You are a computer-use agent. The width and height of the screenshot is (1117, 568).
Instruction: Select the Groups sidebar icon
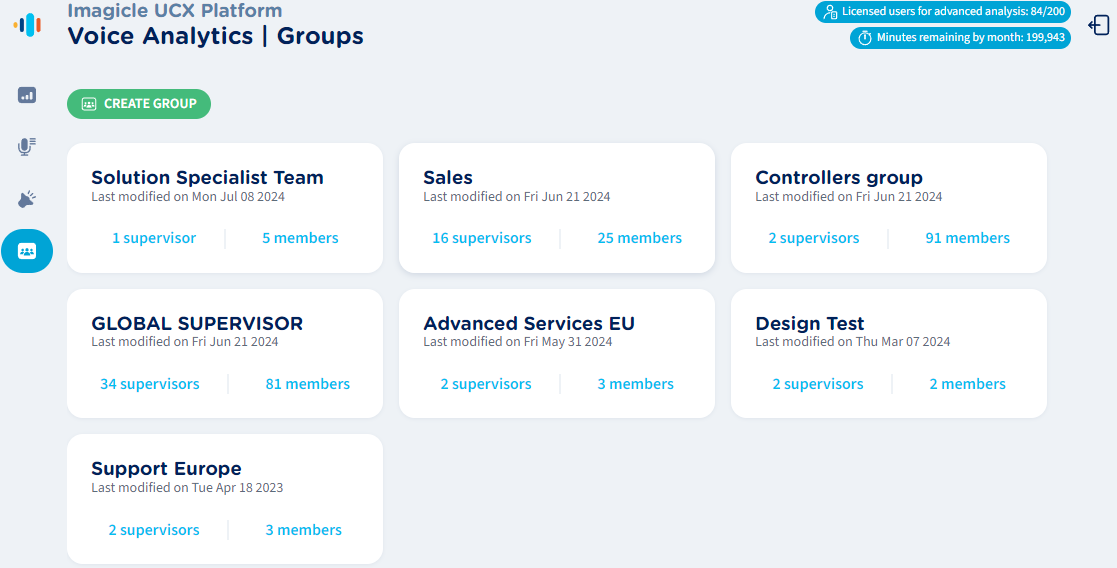click(x=27, y=251)
